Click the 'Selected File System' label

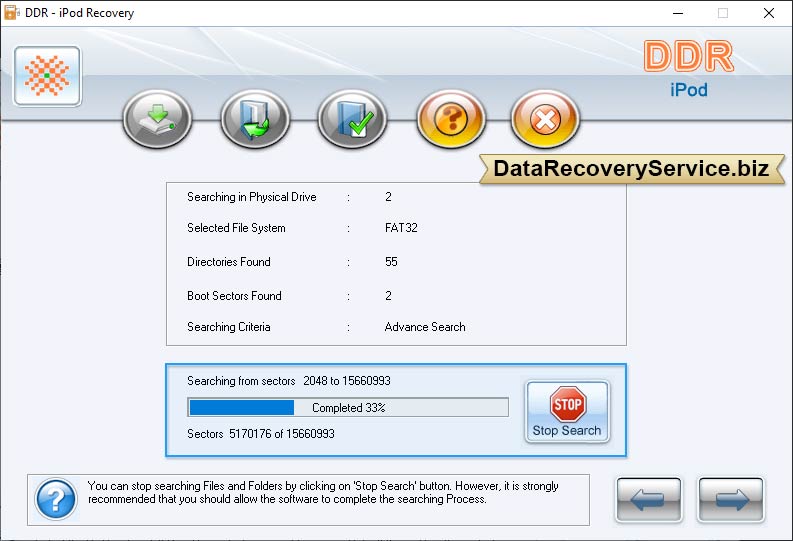click(236, 228)
